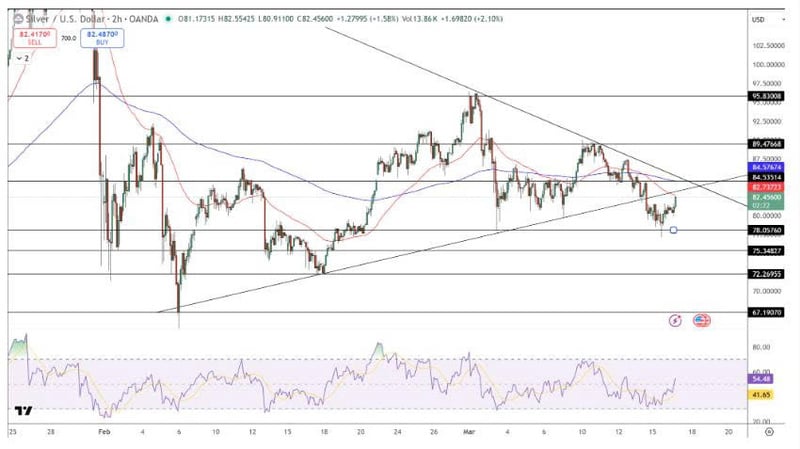
Task: Click the Mar label on the time axis
Action: coord(469,432)
